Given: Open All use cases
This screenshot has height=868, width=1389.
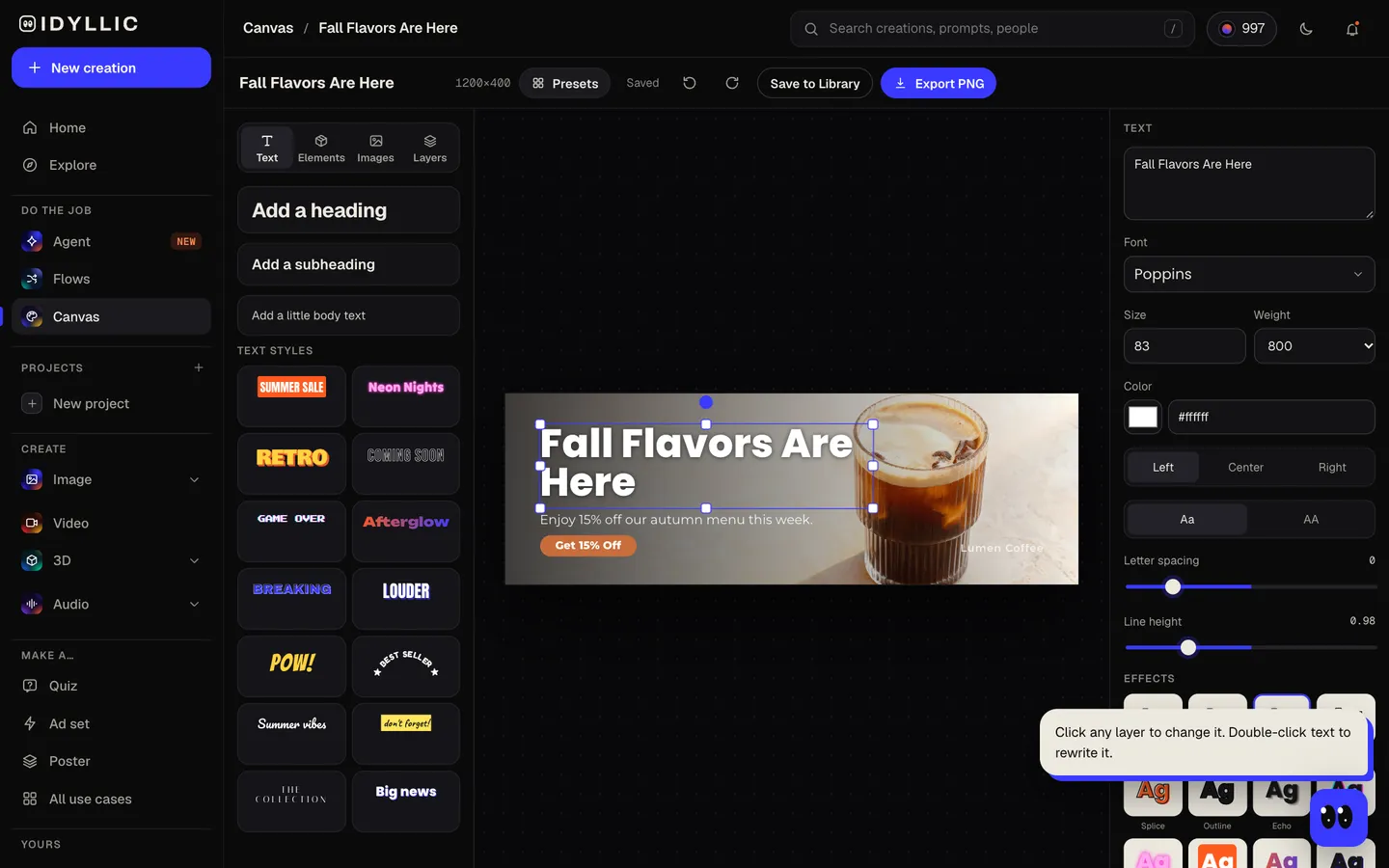Looking at the screenshot, I should (x=111, y=799).
